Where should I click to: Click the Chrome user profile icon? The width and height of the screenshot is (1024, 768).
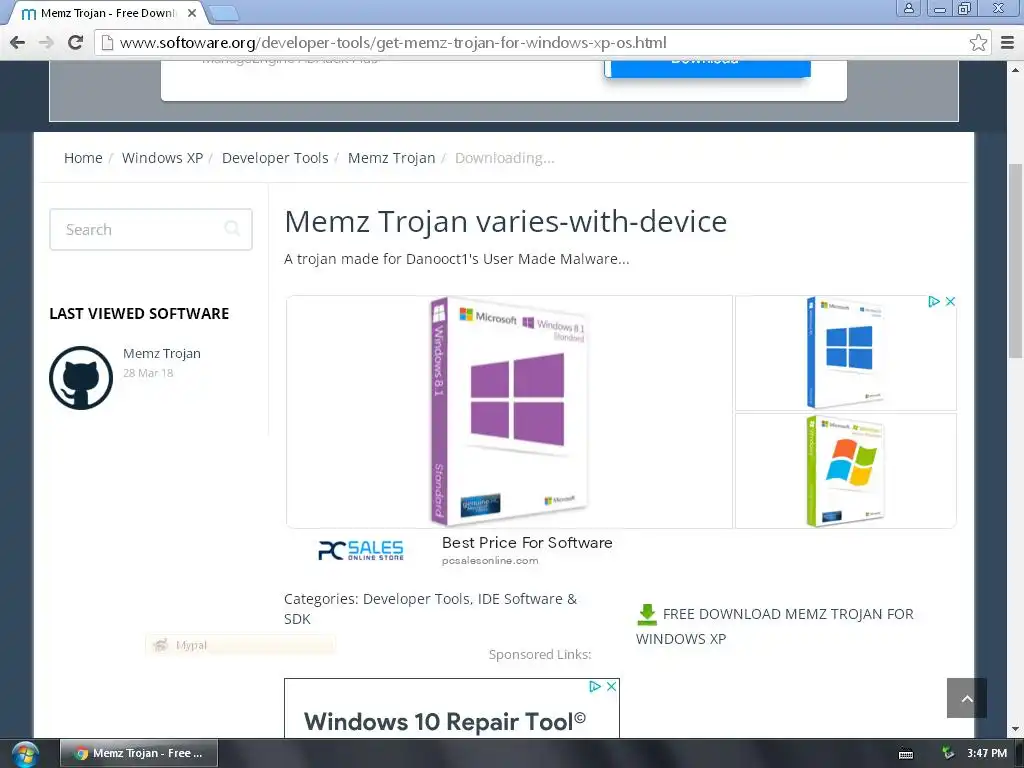click(908, 8)
